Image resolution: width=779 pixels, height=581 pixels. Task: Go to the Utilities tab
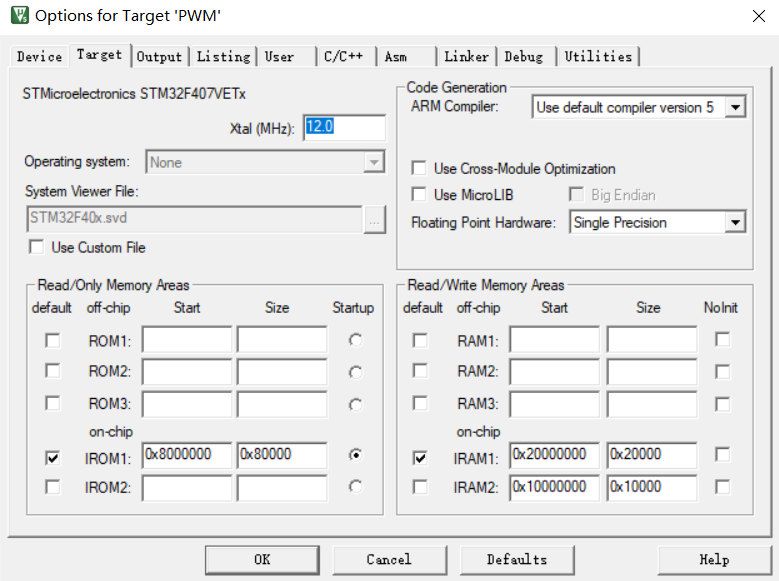click(x=598, y=57)
